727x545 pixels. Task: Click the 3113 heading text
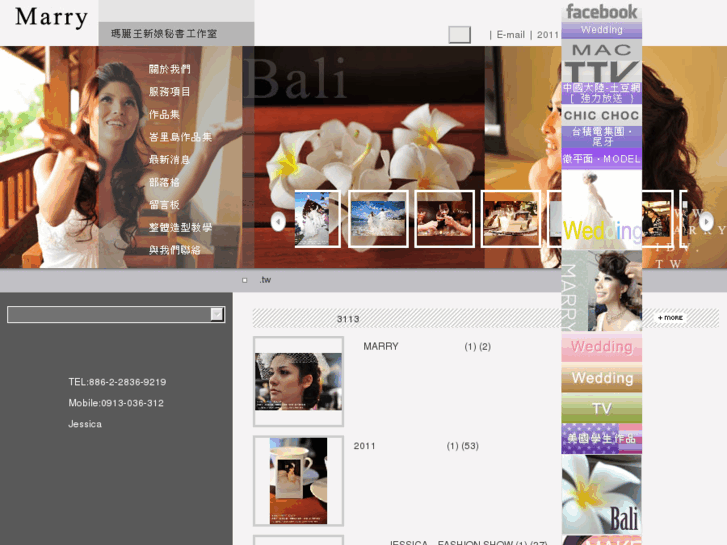pos(348,319)
